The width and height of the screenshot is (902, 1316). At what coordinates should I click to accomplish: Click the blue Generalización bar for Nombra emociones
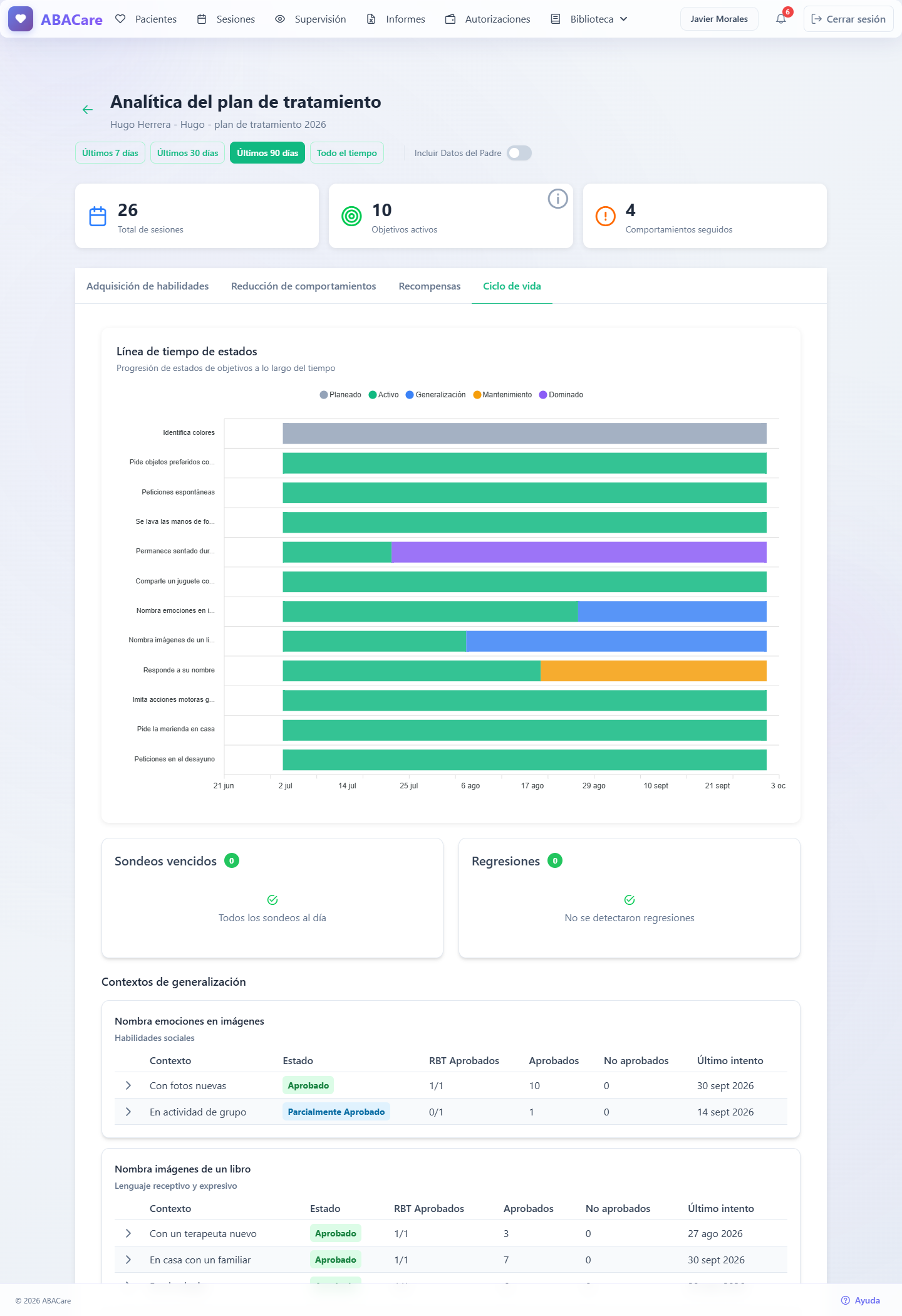point(673,612)
